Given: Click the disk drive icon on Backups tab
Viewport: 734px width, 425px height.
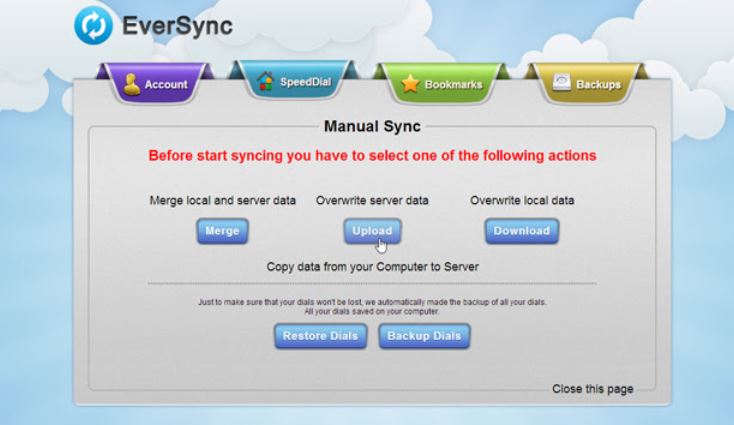Looking at the screenshot, I should tap(561, 82).
